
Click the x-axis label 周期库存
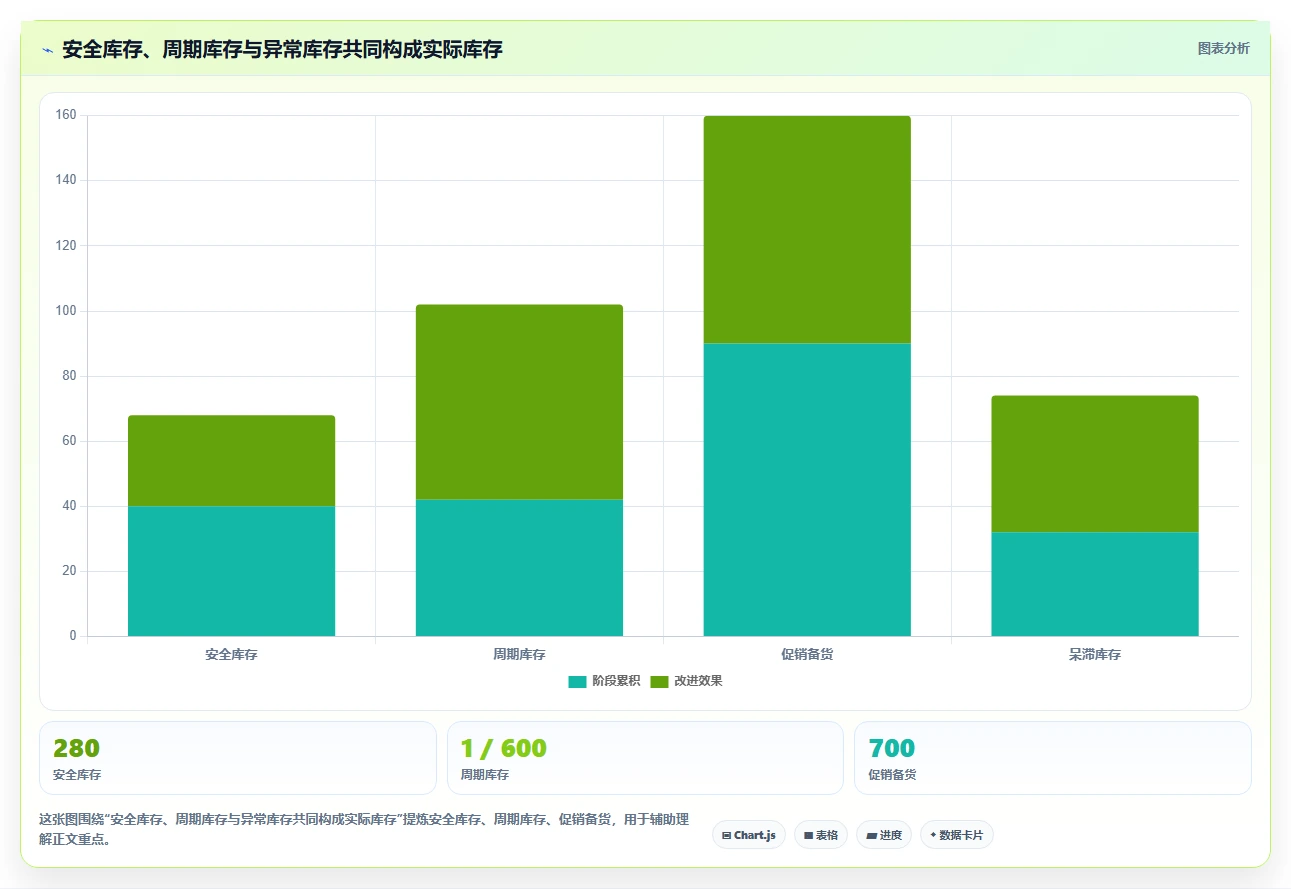coord(519,655)
